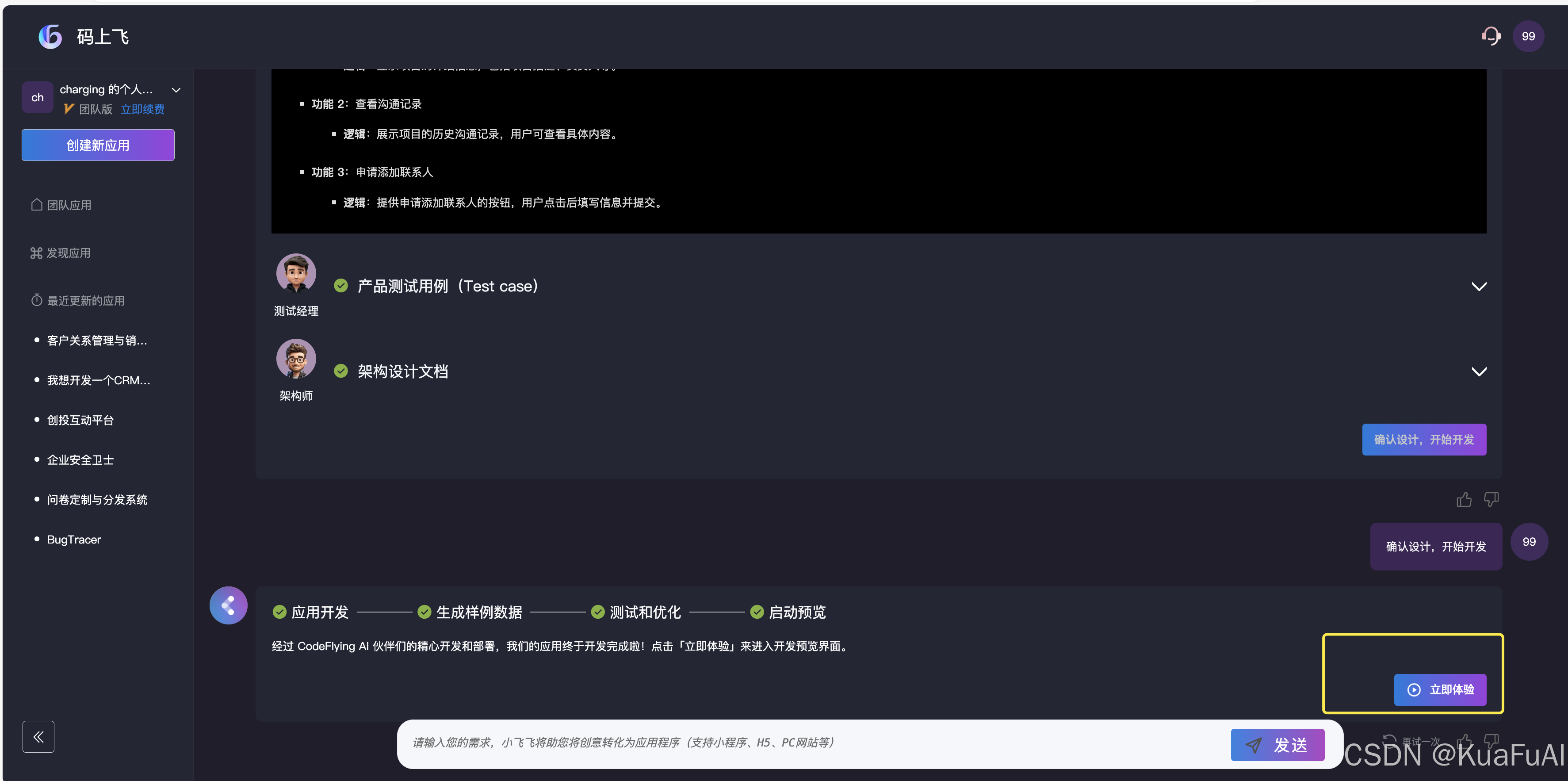Viewport: 1568px width, 781px height.
Task: Open charging workspace dropdown
Action: point(176,90)
